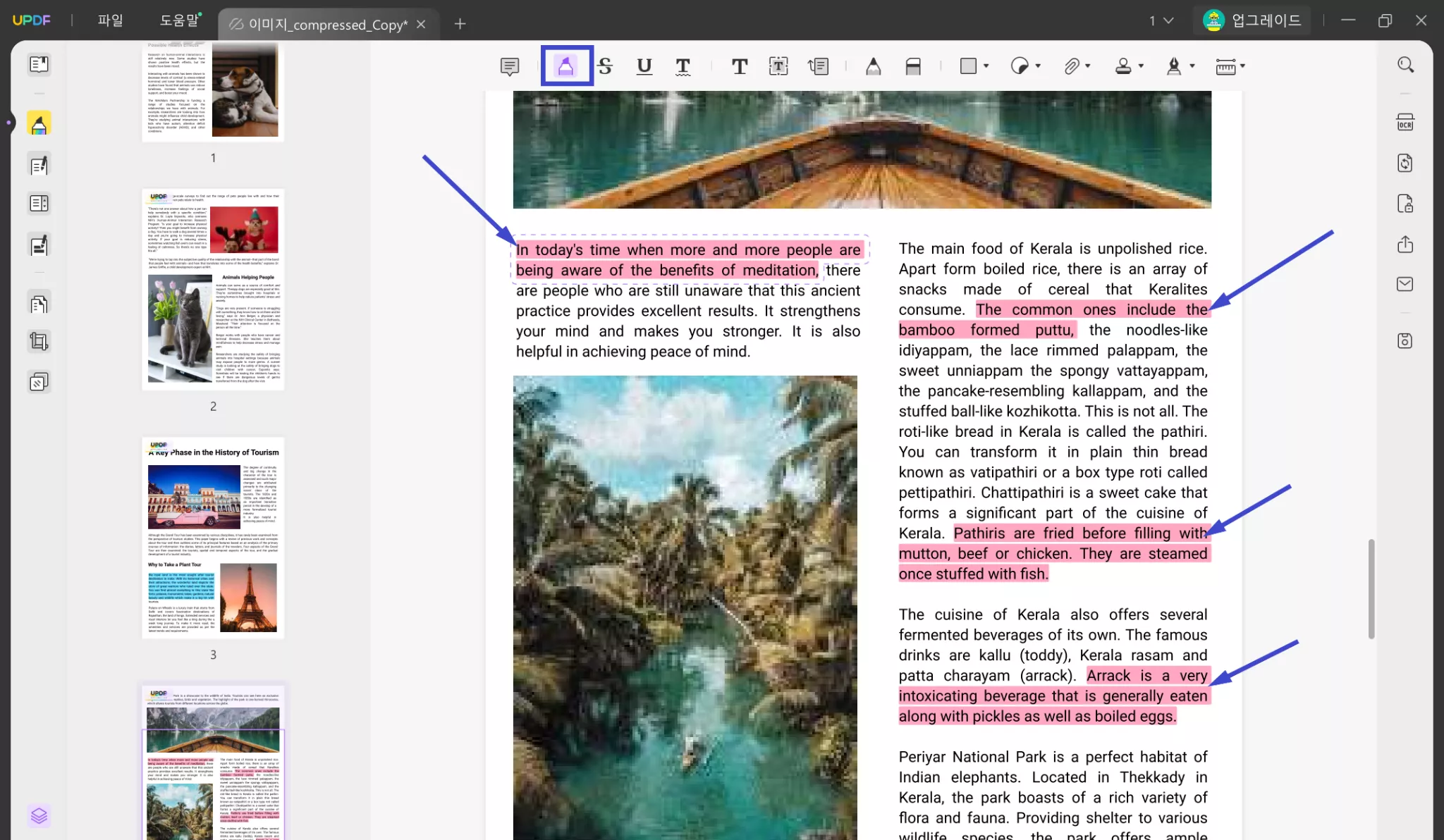Screen dimensions: 1444x840
Task: Click highlight 'The common ones include the'
Action: tap(1092, 309)
